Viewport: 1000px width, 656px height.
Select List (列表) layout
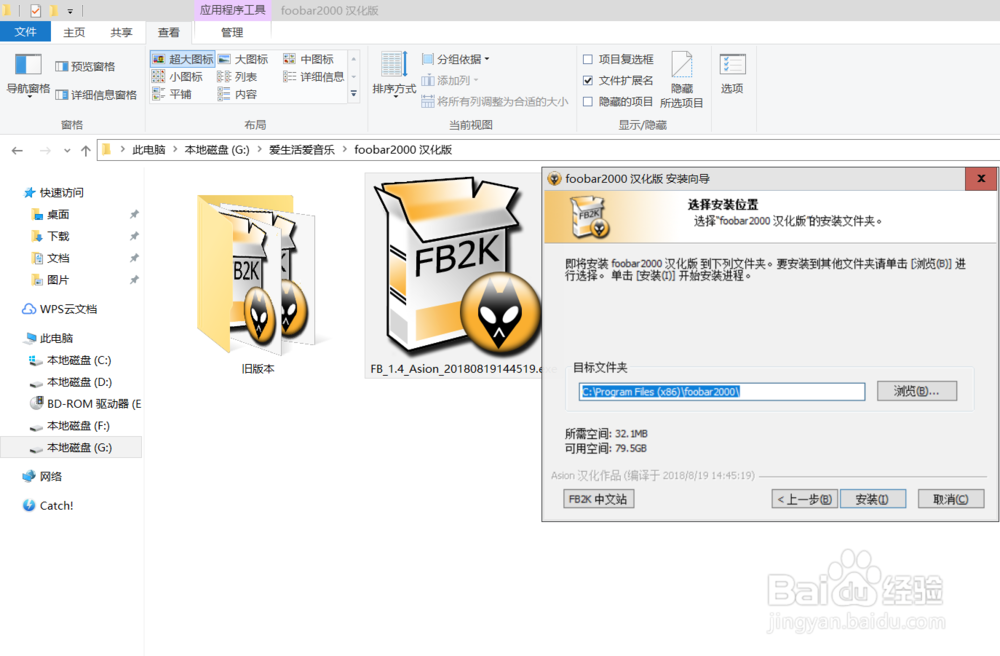coord(237,77)
